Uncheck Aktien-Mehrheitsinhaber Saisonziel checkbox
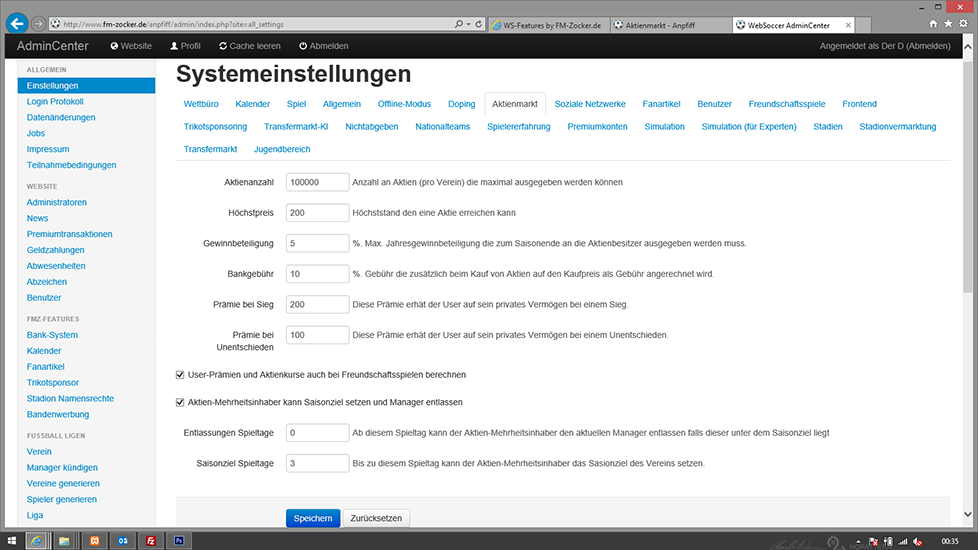Image resolution: width=978 pixels, height=550 pixels. tap(180, 402)
